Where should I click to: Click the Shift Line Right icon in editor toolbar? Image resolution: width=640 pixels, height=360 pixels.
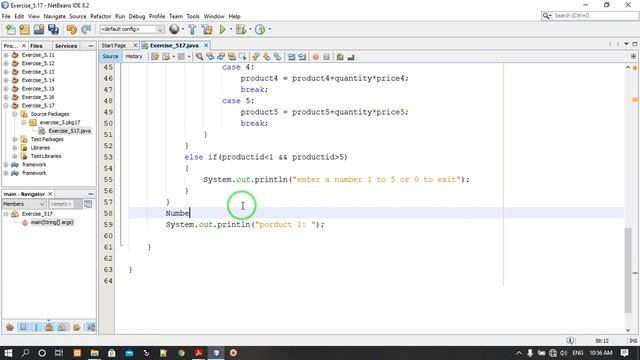pyautogui.click(x=302, y=57)
